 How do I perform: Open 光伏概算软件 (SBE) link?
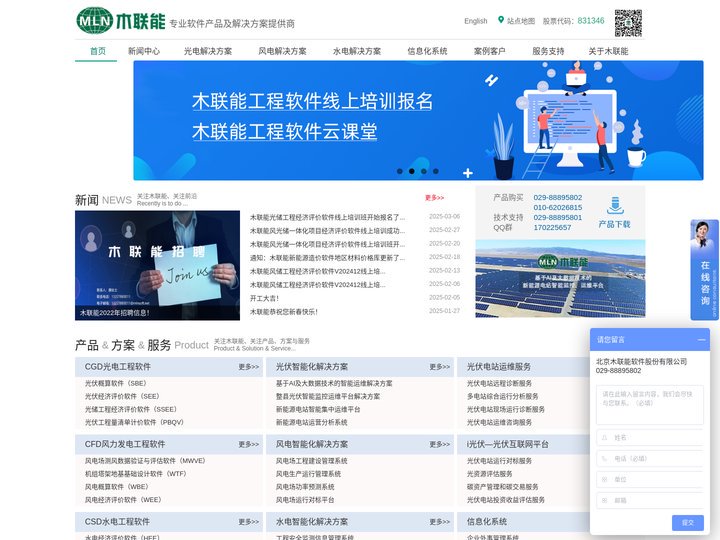click(116, 383)
